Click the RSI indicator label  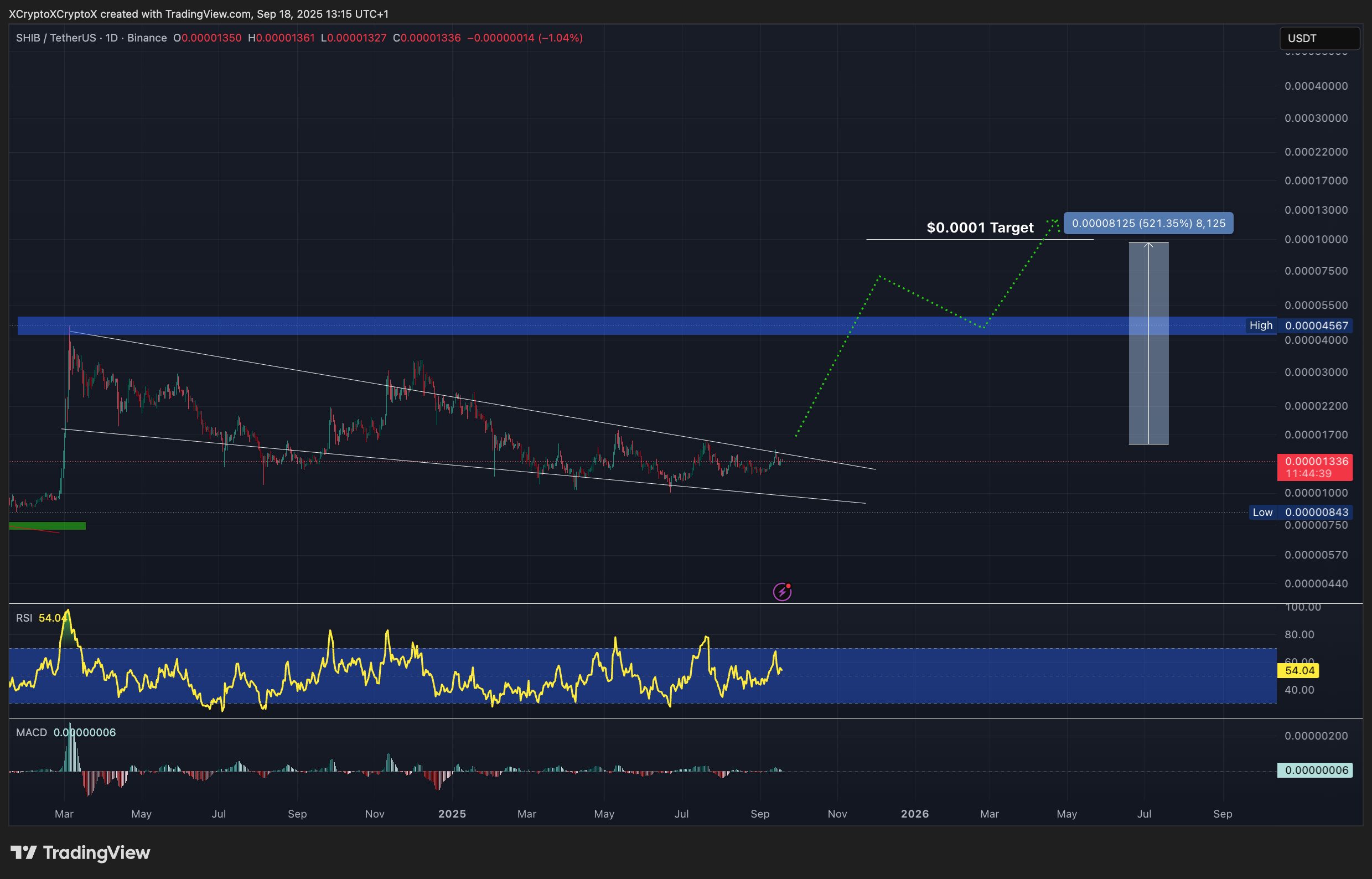tap(24, 618)
